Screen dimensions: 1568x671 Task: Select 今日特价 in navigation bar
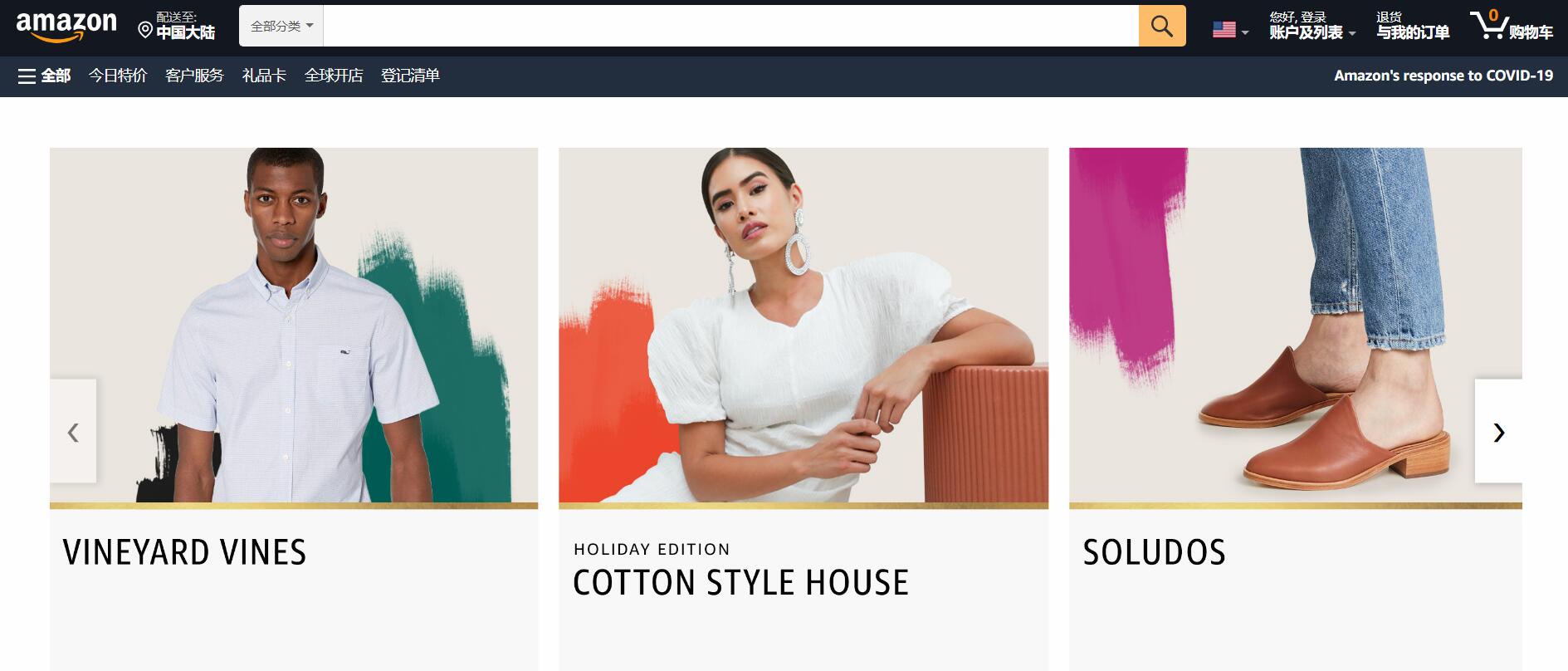click(118, 76)
